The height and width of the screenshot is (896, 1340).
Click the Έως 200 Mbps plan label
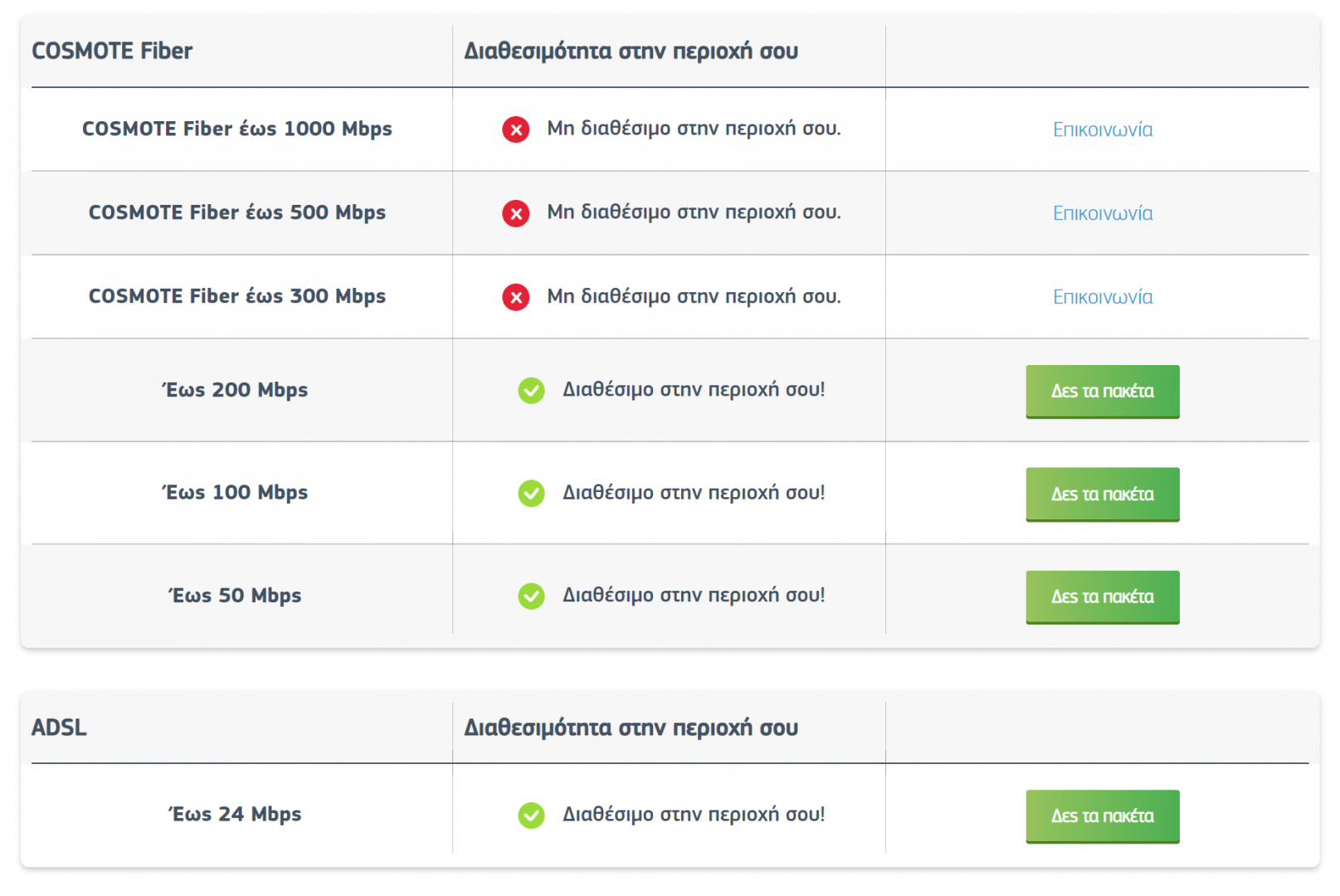coord(235,390)
